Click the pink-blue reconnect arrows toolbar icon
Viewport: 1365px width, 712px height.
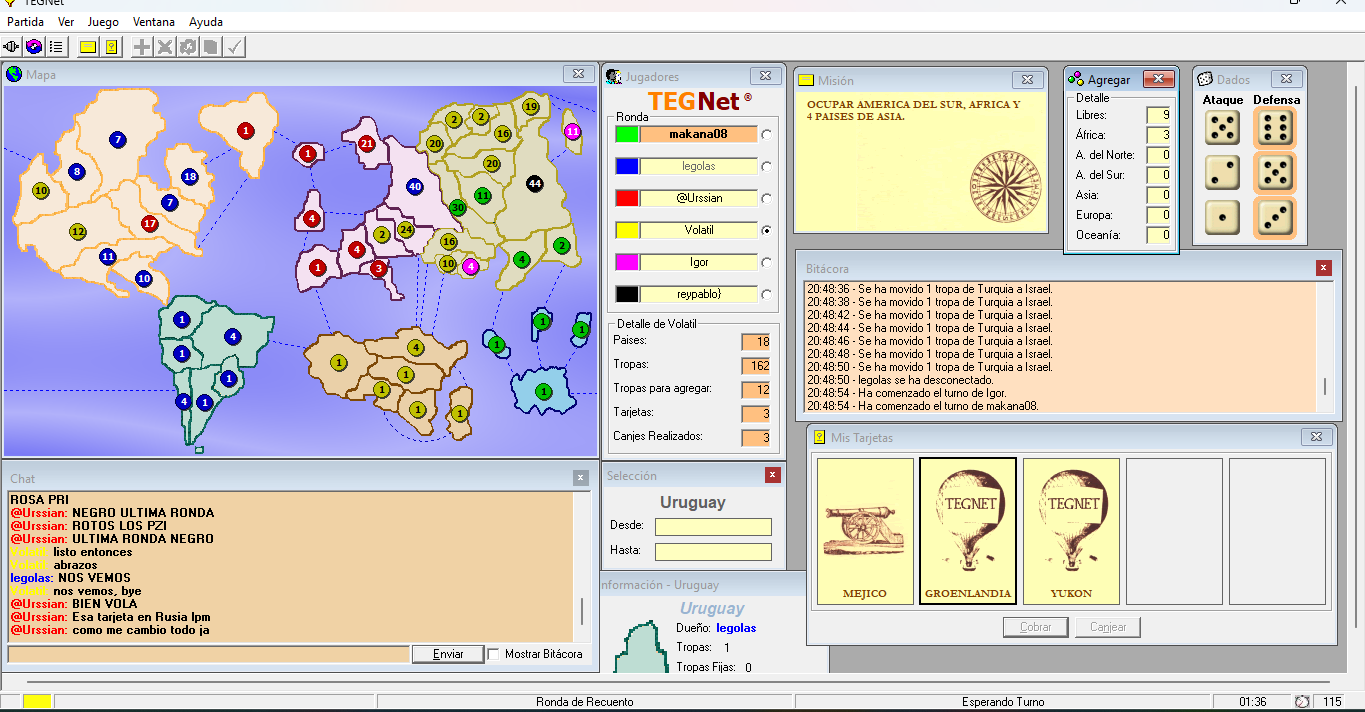[34, 47]
